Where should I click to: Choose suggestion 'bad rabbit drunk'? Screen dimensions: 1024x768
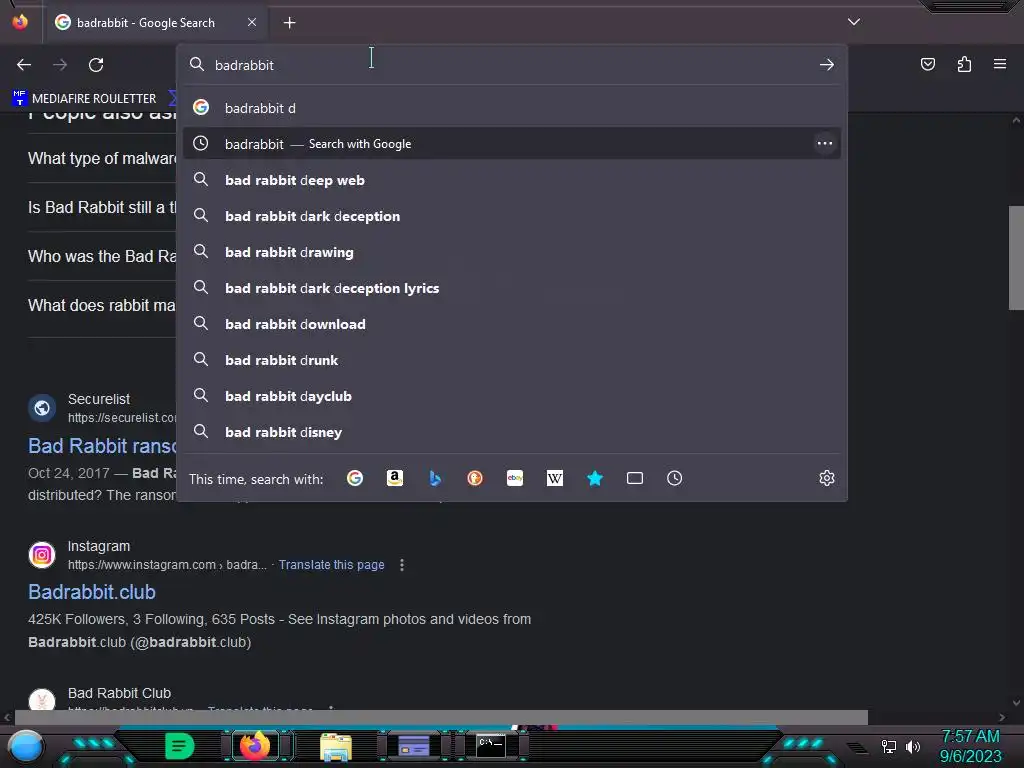[x=512, y=360]
